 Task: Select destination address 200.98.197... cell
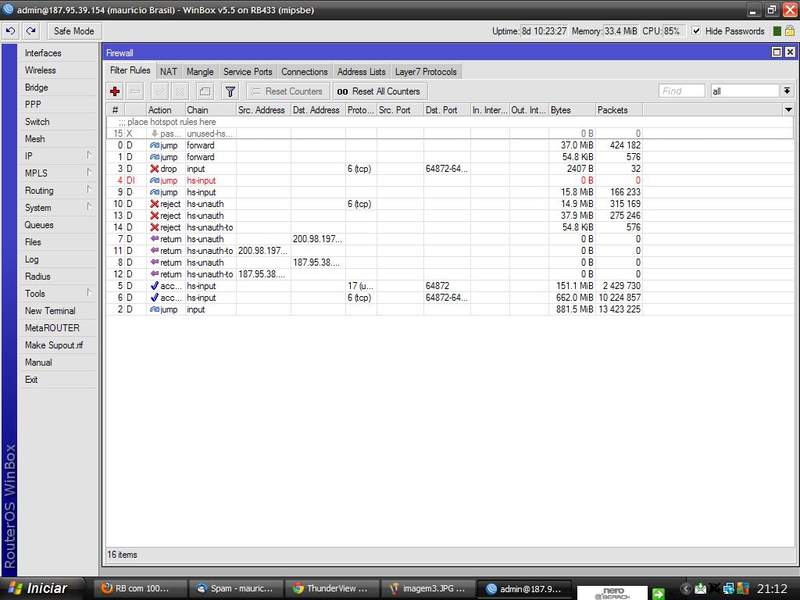[x=318, y=239]
